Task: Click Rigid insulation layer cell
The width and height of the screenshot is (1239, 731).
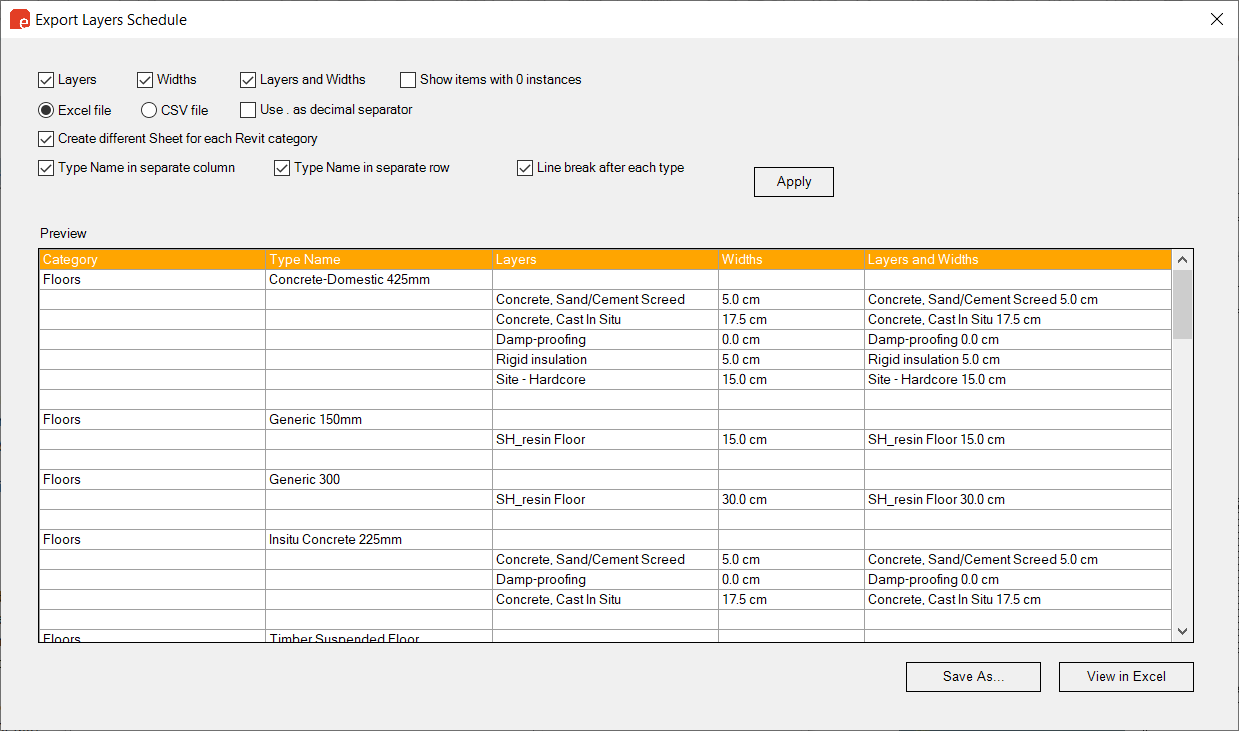Action: [x=605, y=360]
